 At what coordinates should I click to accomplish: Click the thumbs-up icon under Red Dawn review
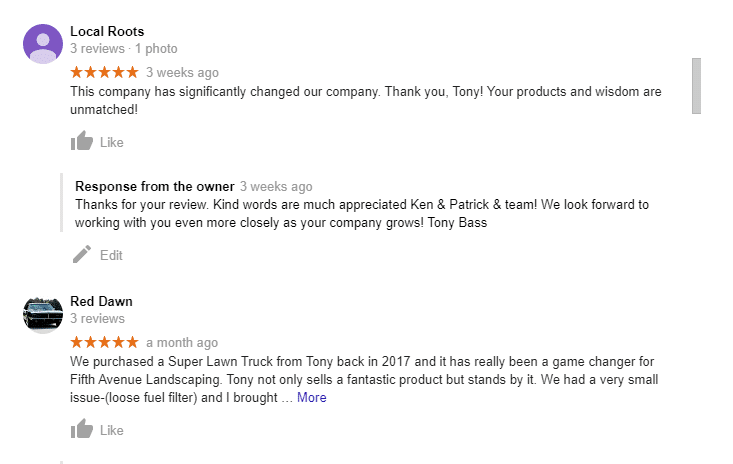pyautogui.click(x=82, y=428)
